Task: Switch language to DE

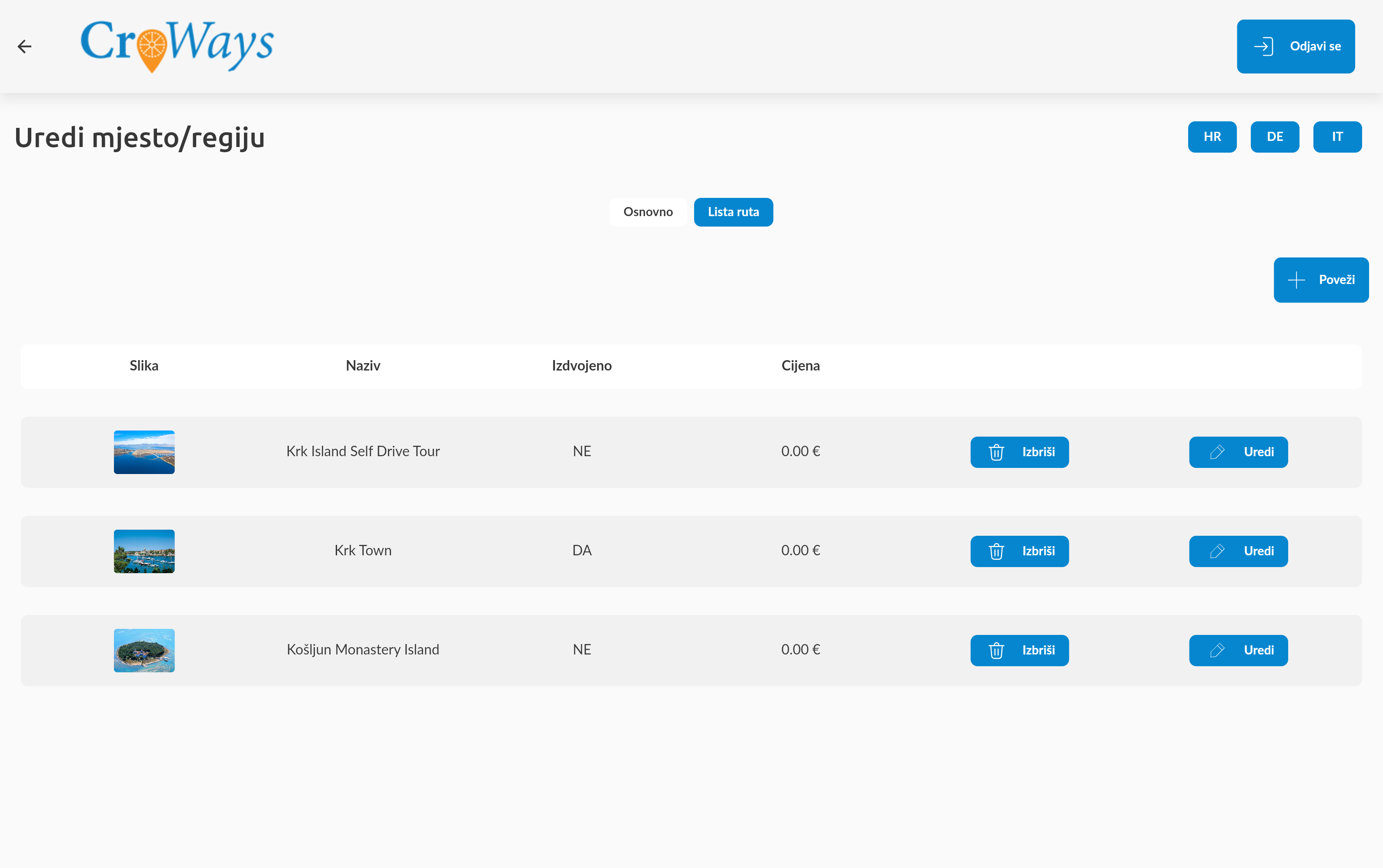Action: 1275,137
